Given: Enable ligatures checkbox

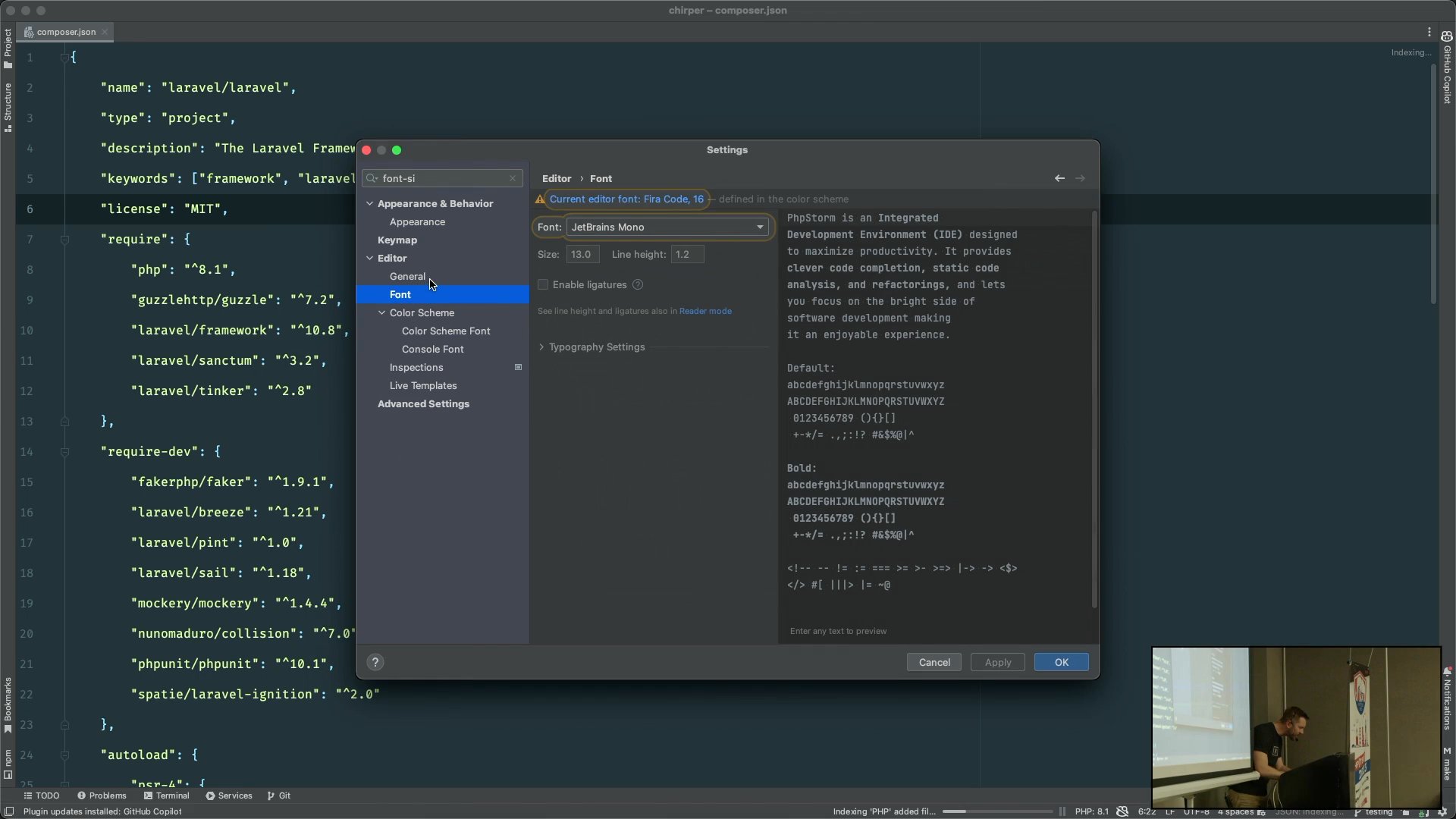Looking at the screenshot, I should (543, 284).
